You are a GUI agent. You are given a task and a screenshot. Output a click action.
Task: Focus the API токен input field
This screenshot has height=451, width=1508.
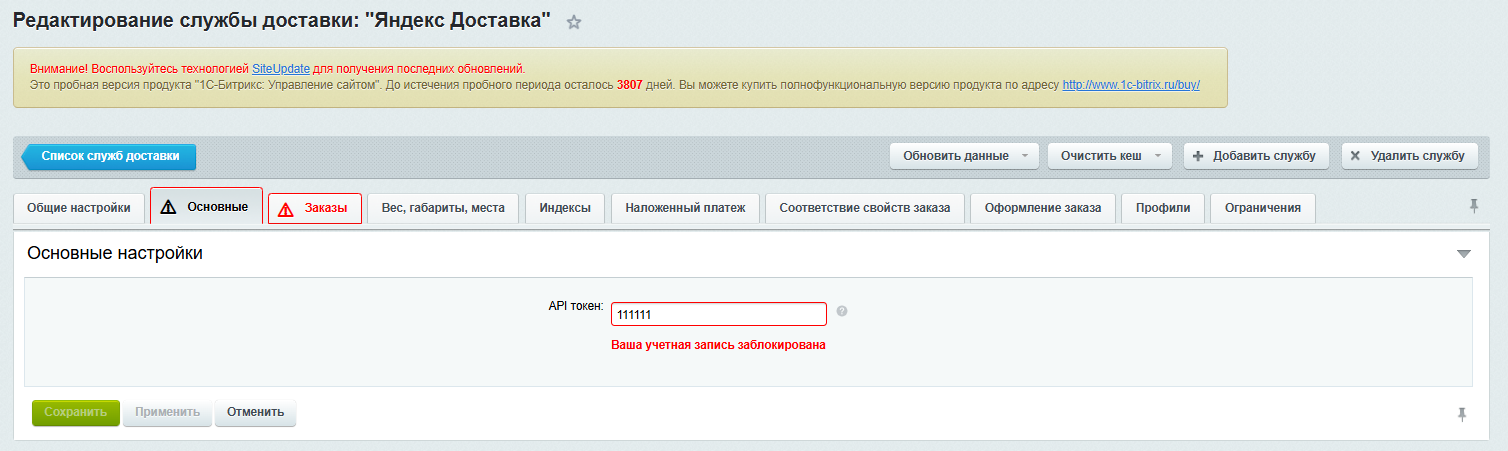pyautogui.click(x=719, y=314)
